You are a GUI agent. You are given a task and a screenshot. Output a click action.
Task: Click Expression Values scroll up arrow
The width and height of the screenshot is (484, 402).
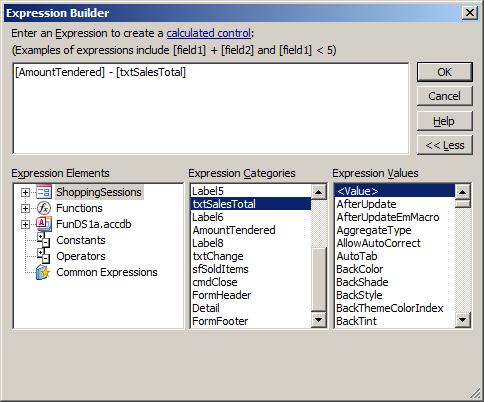[x=463, y=192]
